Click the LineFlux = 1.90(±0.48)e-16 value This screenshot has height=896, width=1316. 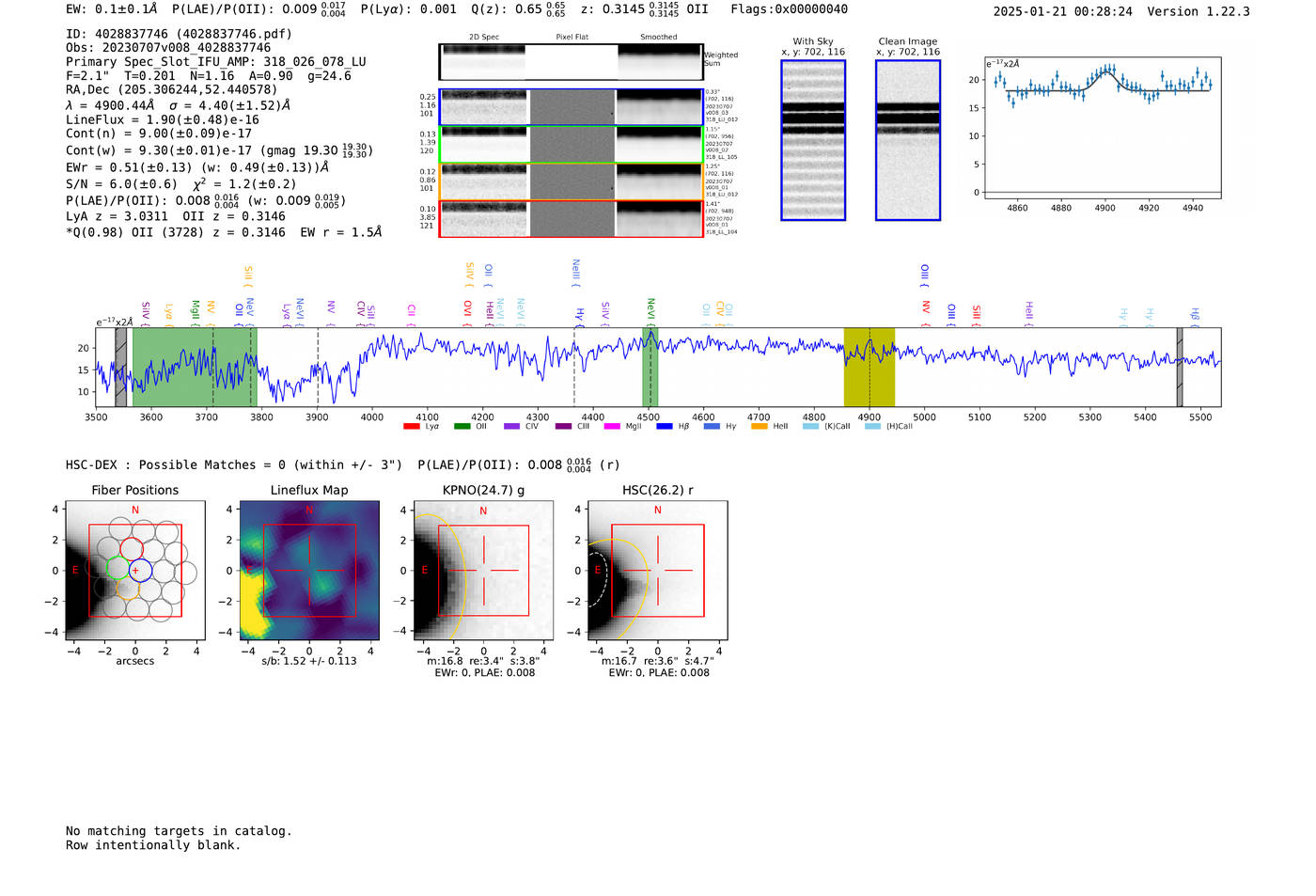tap(163, 120)
